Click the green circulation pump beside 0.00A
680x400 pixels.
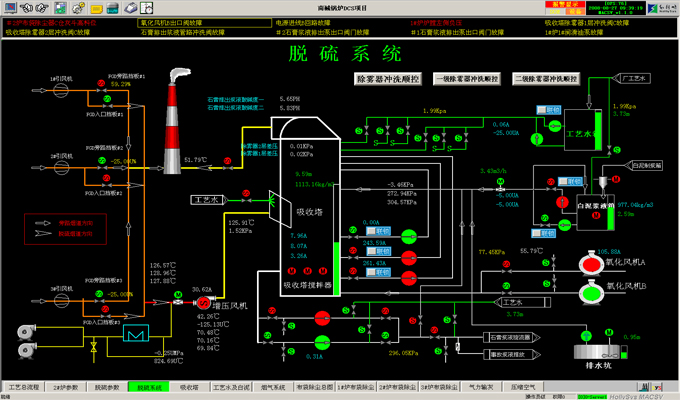tap(409, 236)
